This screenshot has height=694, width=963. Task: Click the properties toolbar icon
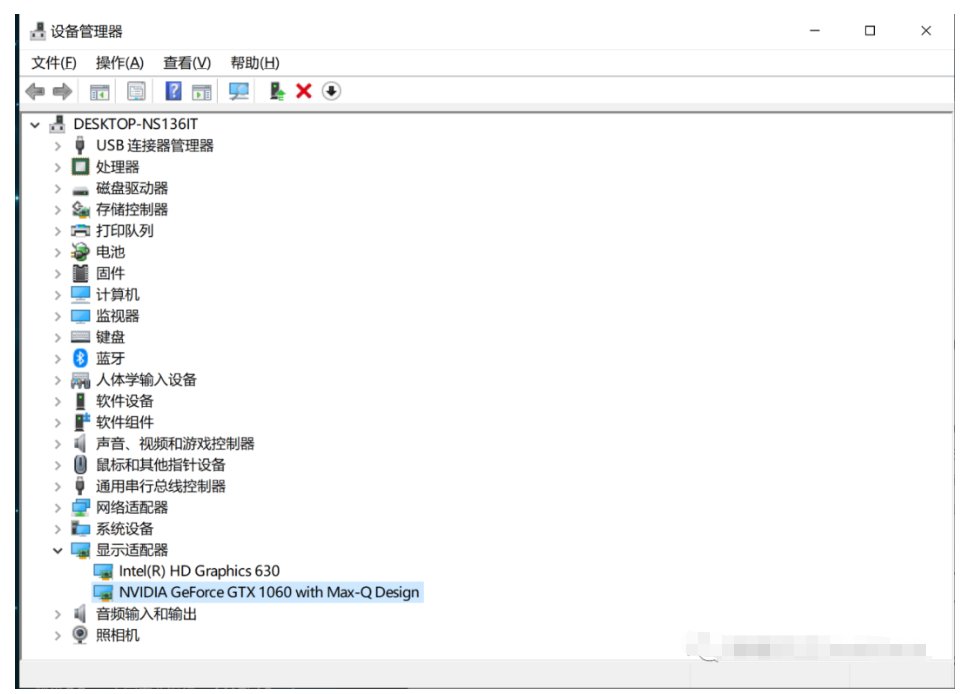(x=136, y=91)
